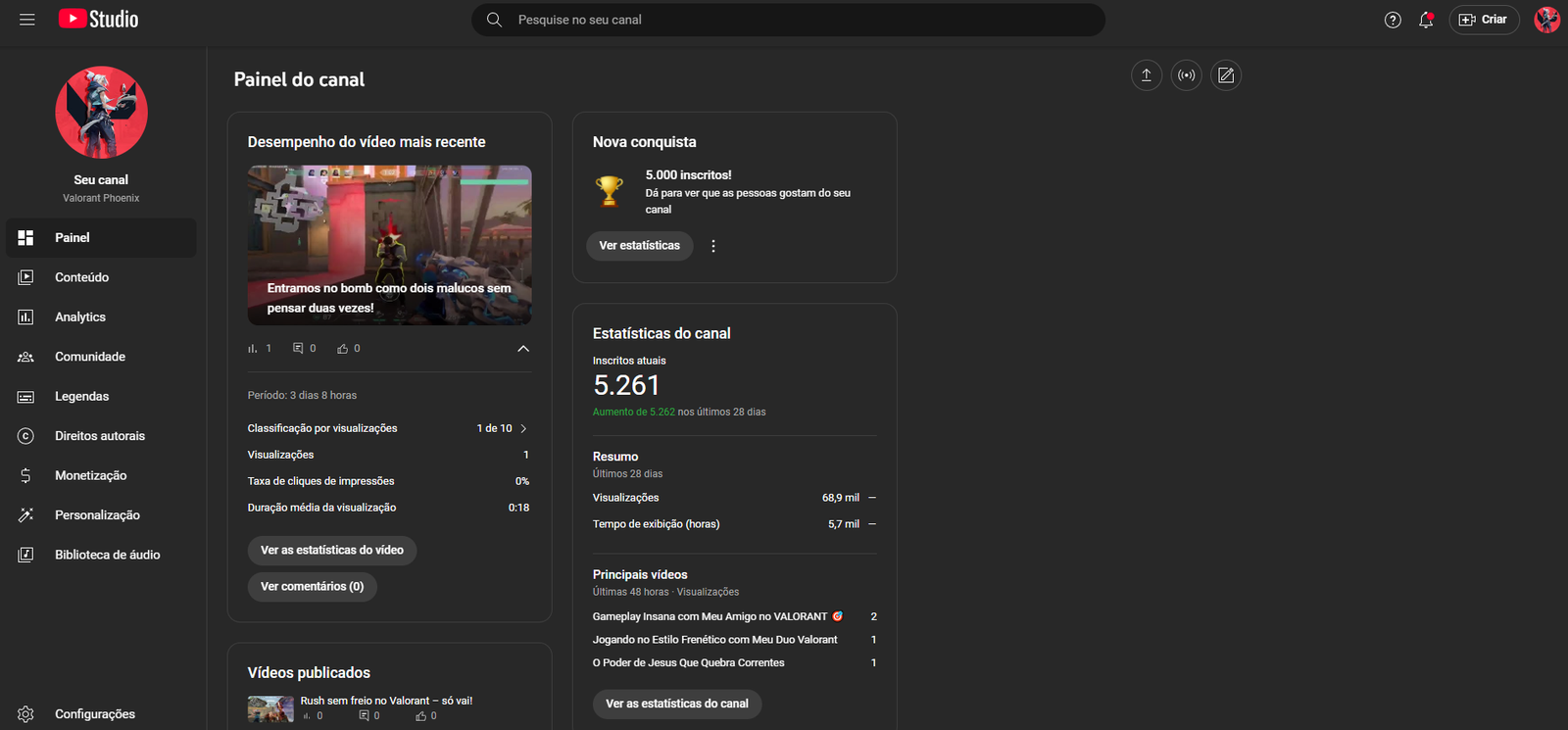Viewport: 1568px width, 730px height.
Task: Click the upload video arrow icon
Action: pos(1147,75)
